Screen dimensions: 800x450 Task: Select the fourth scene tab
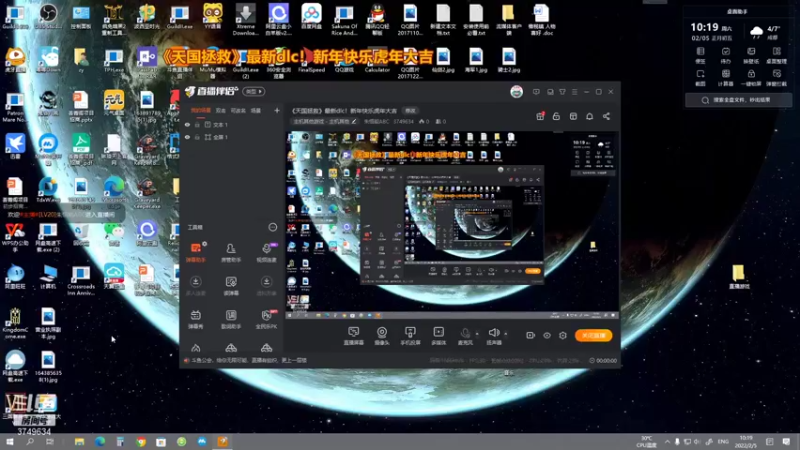click(256, 110)
